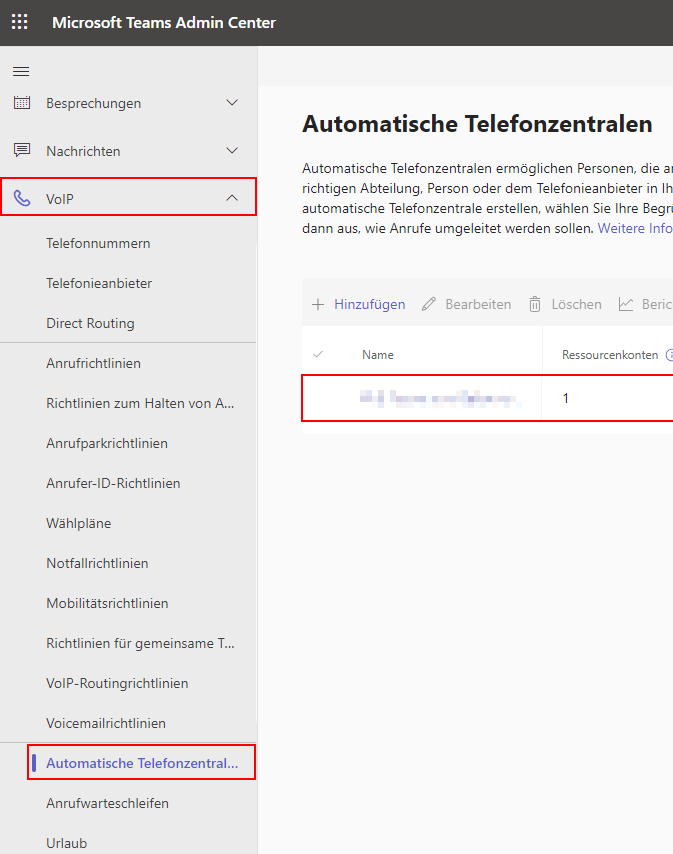The height and width of the screenshot is (854, 673).
Task: Click the plus icon beside Hinzufügen
Action: (x=318, y=304)
